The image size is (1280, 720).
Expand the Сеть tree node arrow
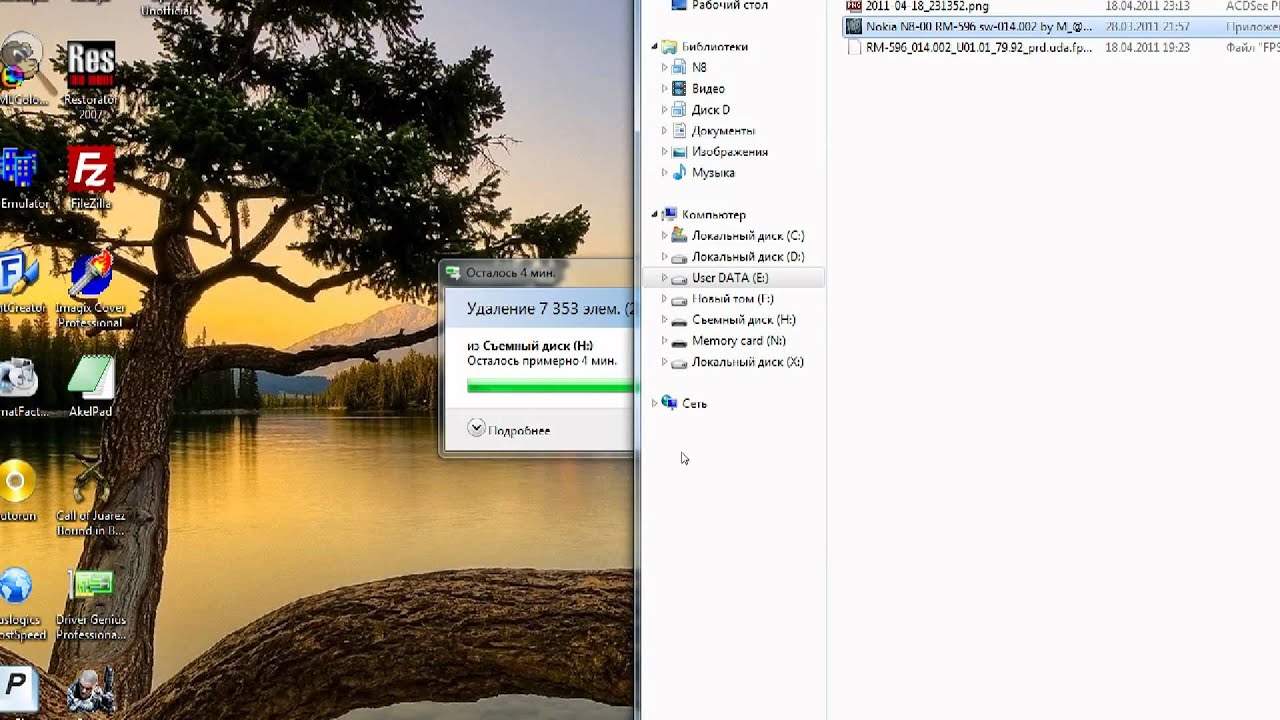(x=655, y=403)
